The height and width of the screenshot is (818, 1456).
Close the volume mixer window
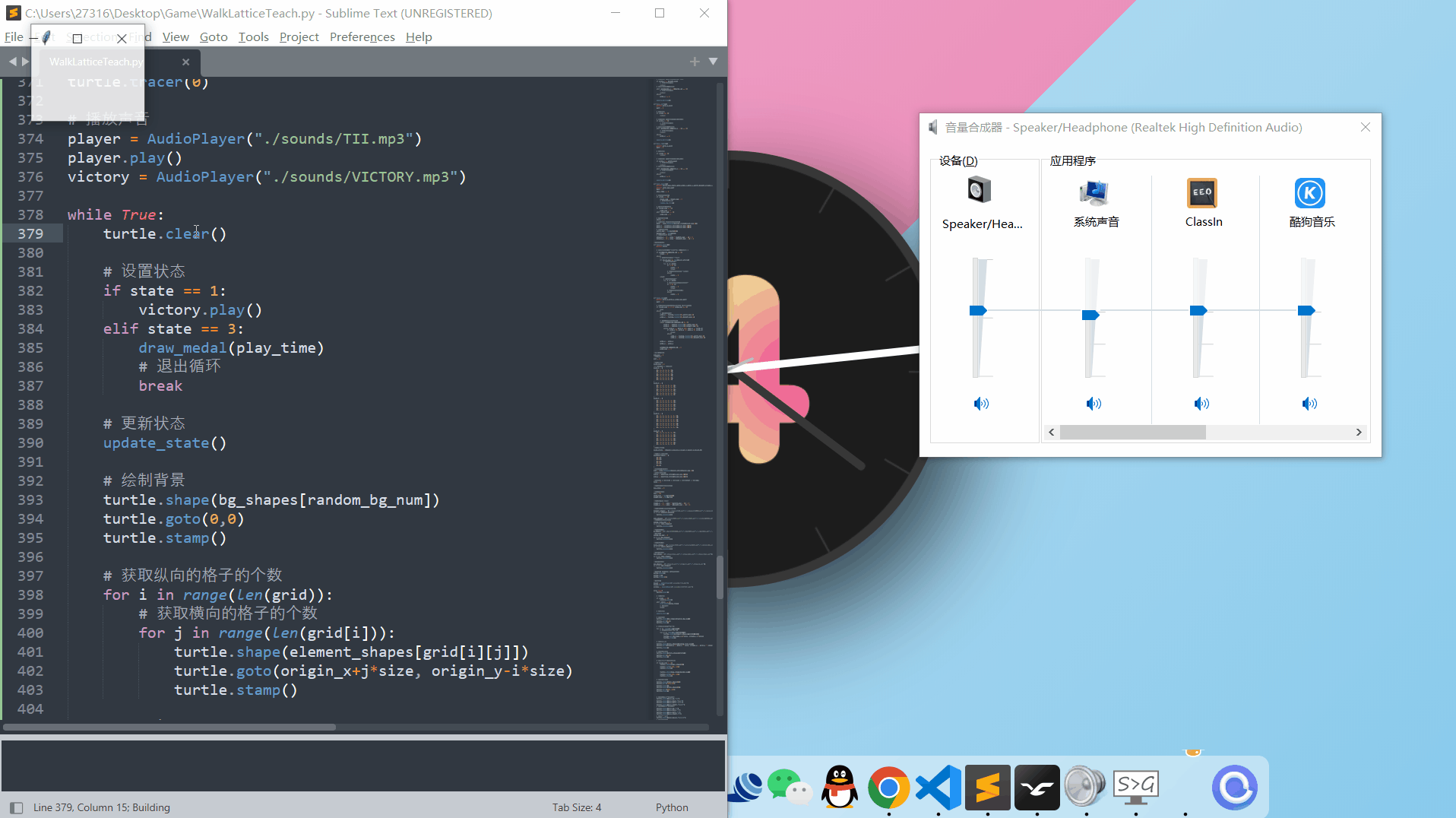(1366, 127)
